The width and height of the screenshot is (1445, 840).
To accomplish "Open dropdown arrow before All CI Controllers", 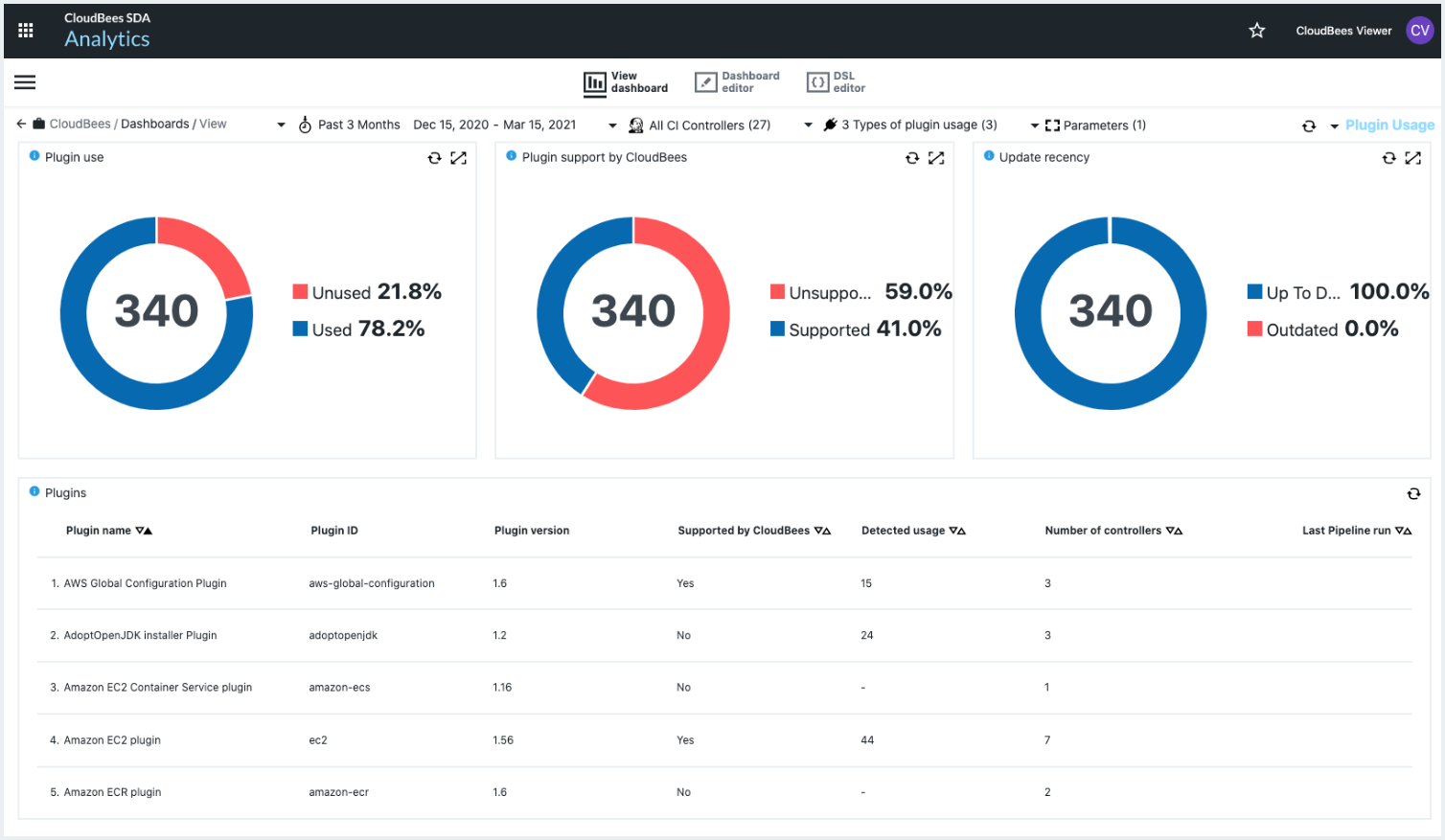I will (612, 125).
